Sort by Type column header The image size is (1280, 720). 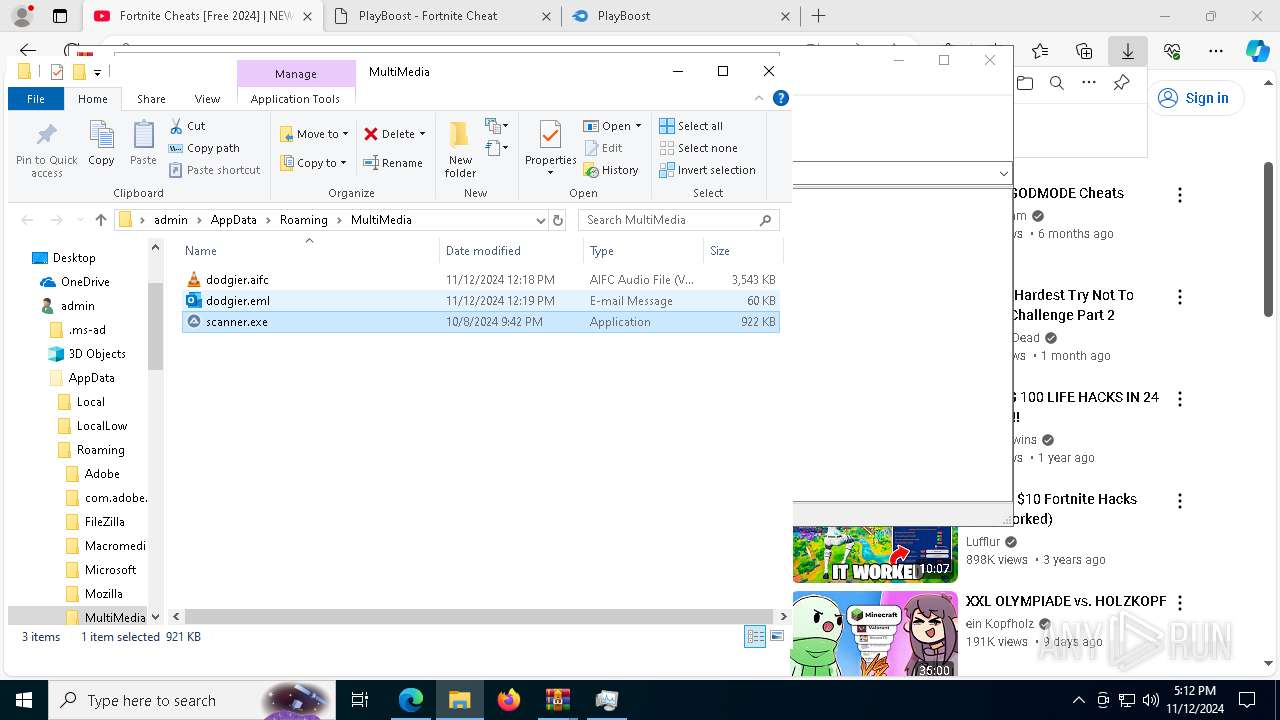click(x=643, y=251)
